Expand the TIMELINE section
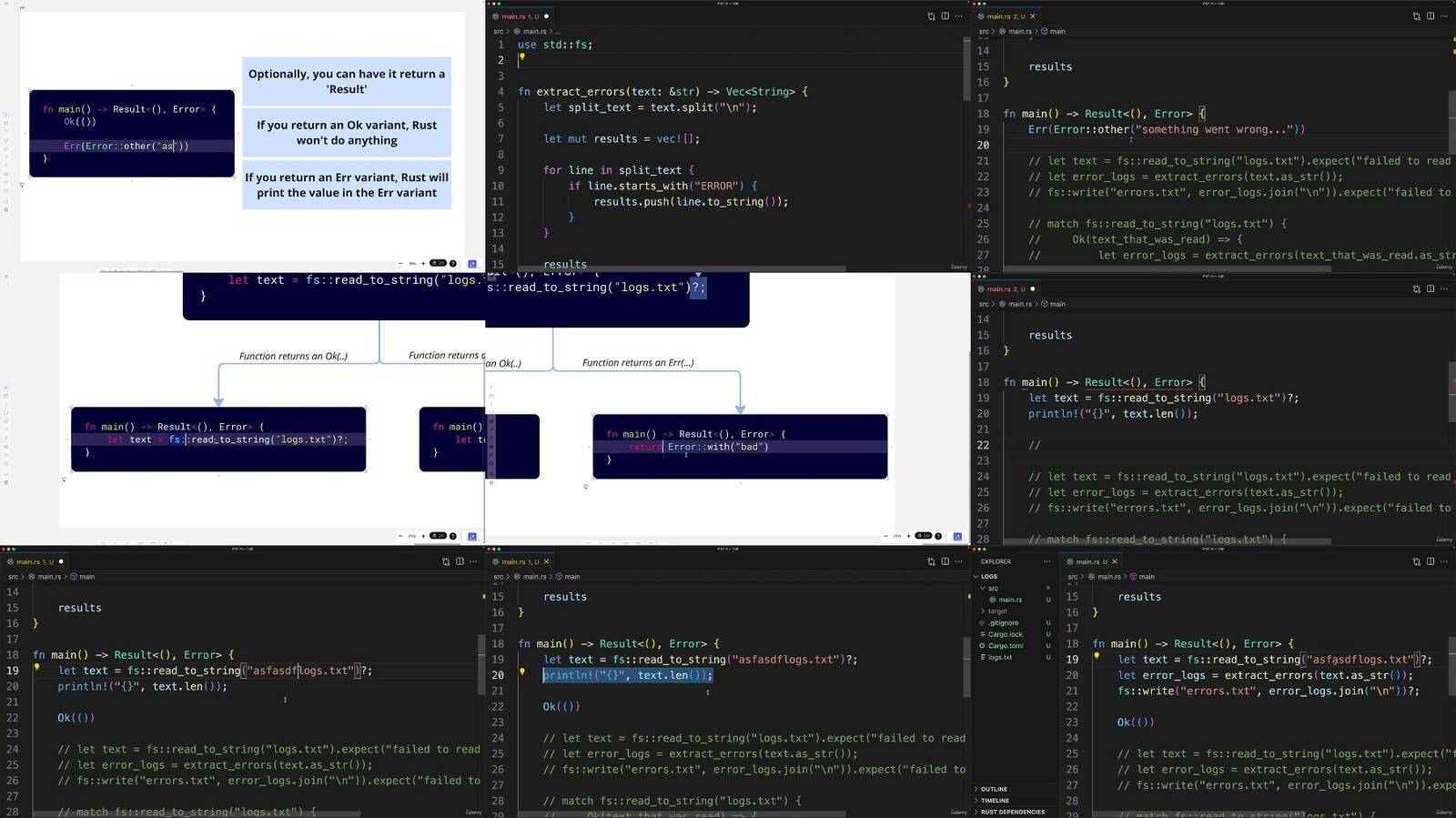1456x818 pixels. (995, 801)
